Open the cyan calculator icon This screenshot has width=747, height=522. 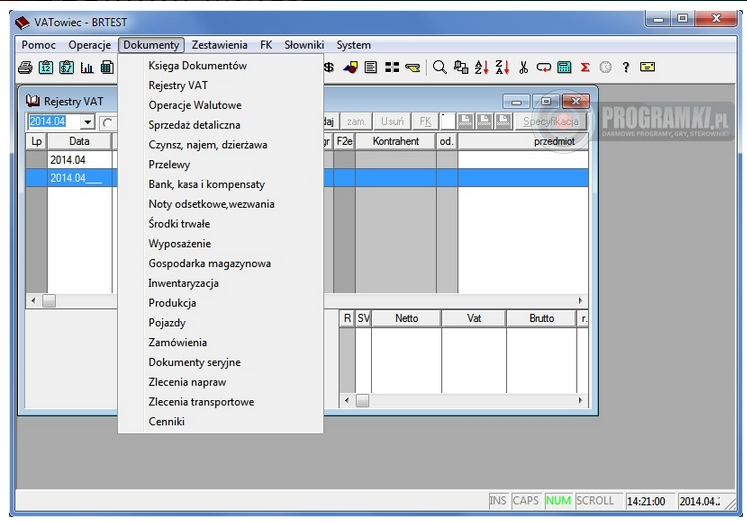coord(564,67)
